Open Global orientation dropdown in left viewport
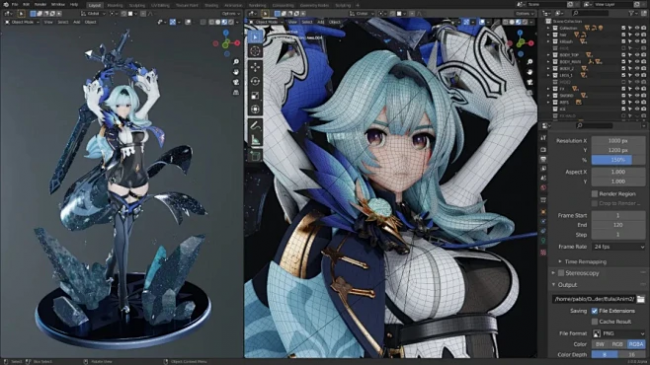This screenshot has width=650, height=365. pyautogui.click(x=93, y=13)
